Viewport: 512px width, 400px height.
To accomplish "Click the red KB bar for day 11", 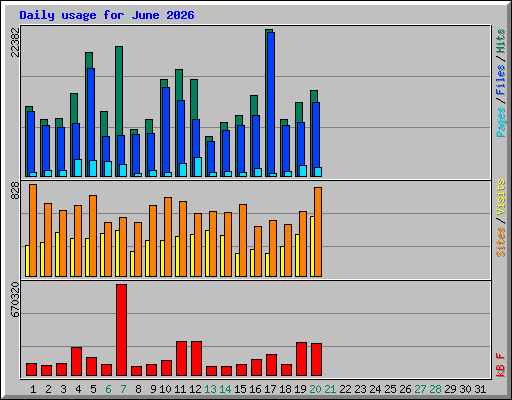I will [181, 359].
